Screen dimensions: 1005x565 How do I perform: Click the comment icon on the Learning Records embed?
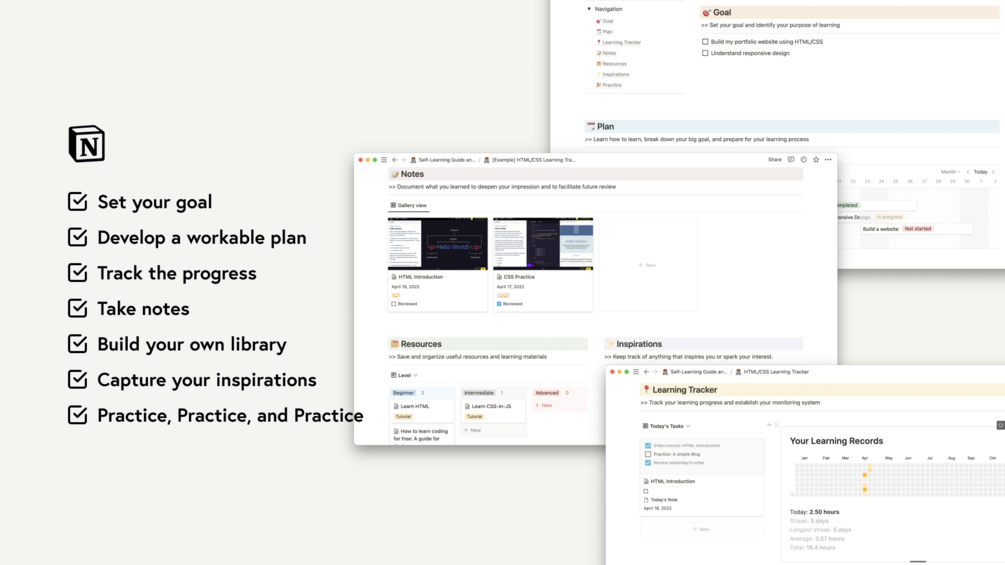pyautogui.click(x=1001, y=425)
